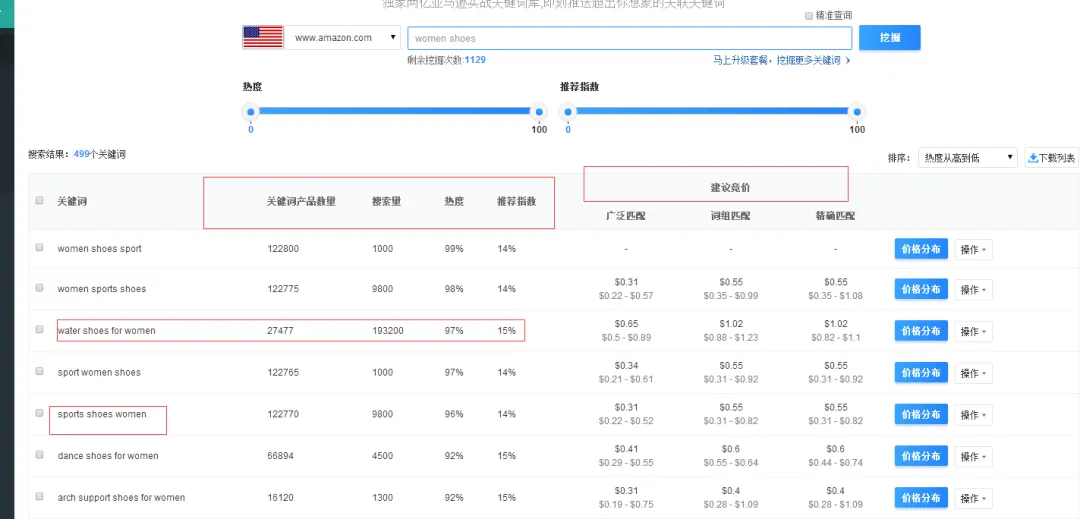1080x519 pixels.
Task: Click the 搜索量 column header
Action: [386, 202]
